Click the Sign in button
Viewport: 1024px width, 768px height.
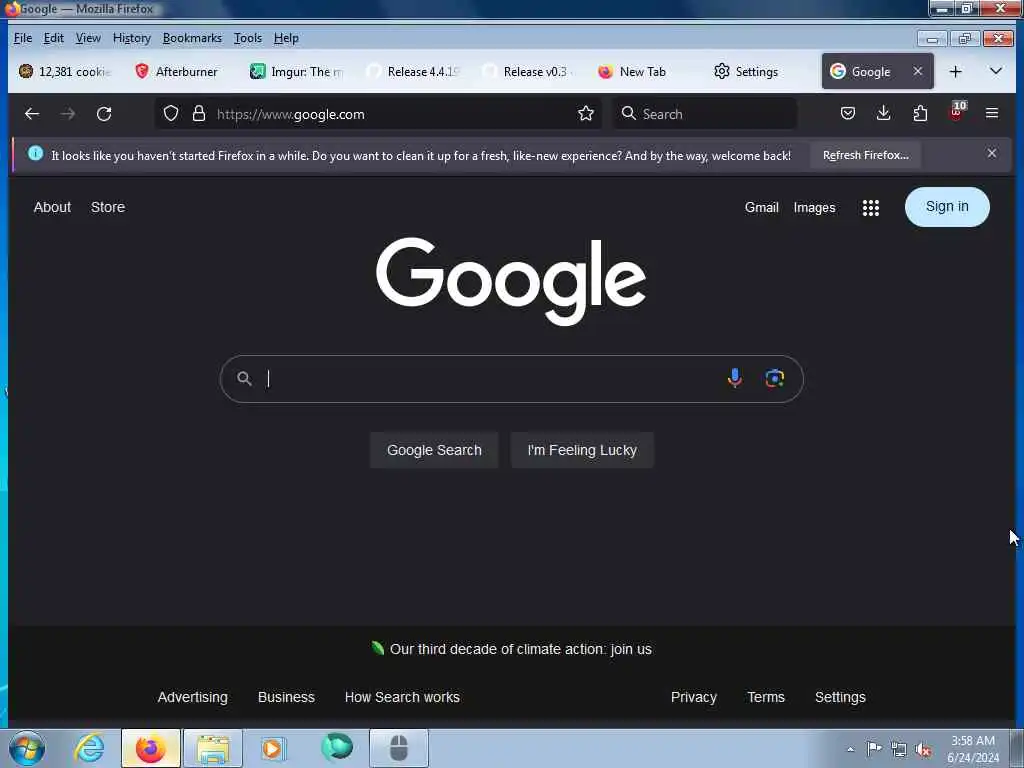pos(947,207)
